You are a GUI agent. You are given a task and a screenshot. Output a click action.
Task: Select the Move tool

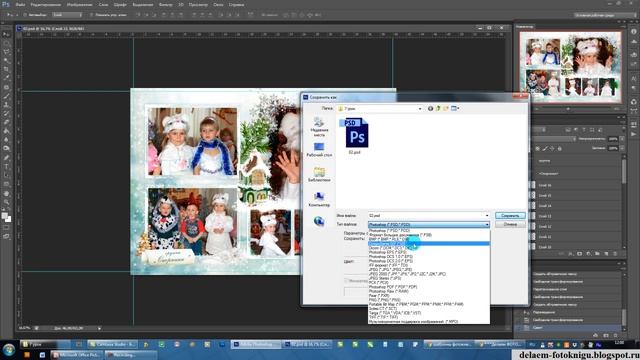click(x=6, y=35)
